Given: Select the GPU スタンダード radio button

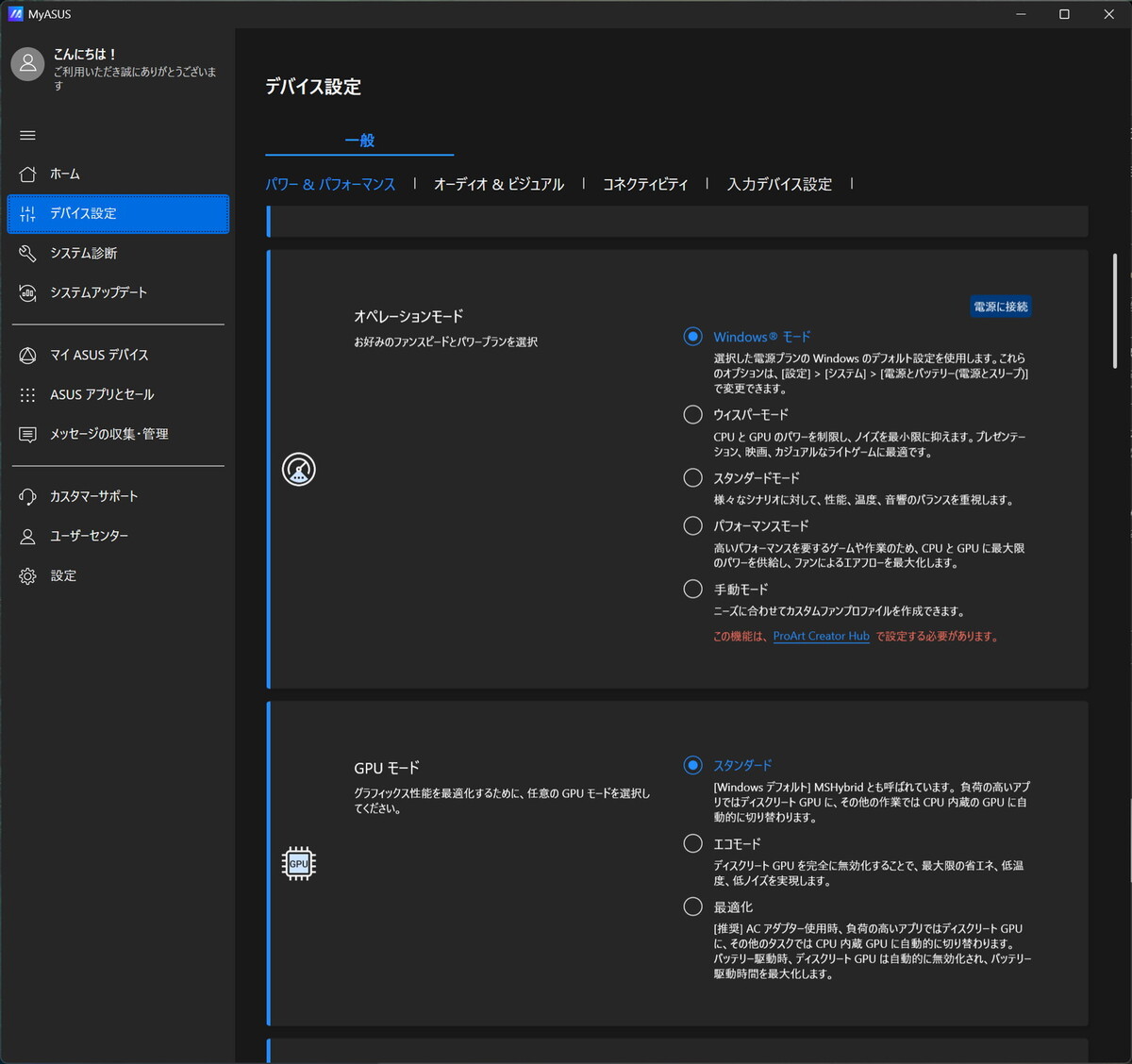Looking at the screenshot, I should tap(693, 765).
